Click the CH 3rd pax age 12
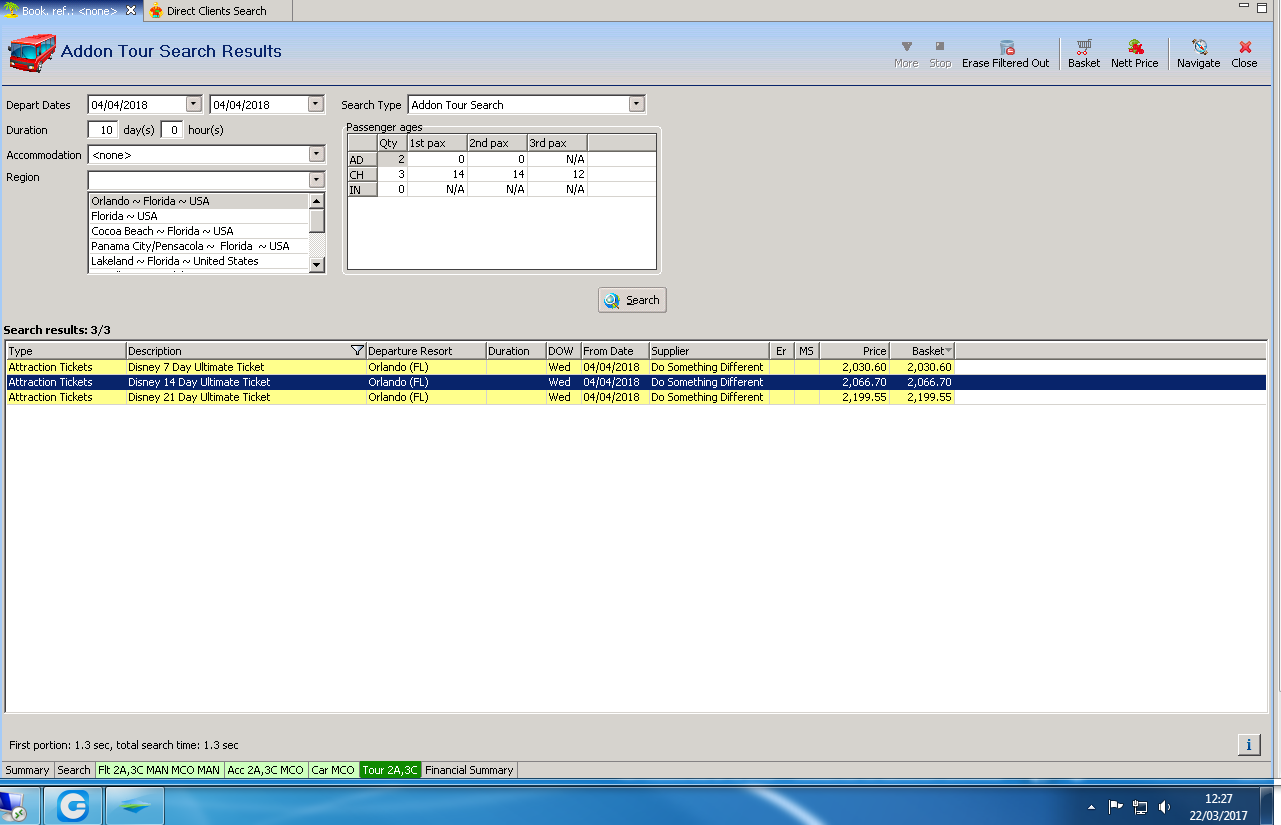1281x825 pixels. (x=557, y=174)
